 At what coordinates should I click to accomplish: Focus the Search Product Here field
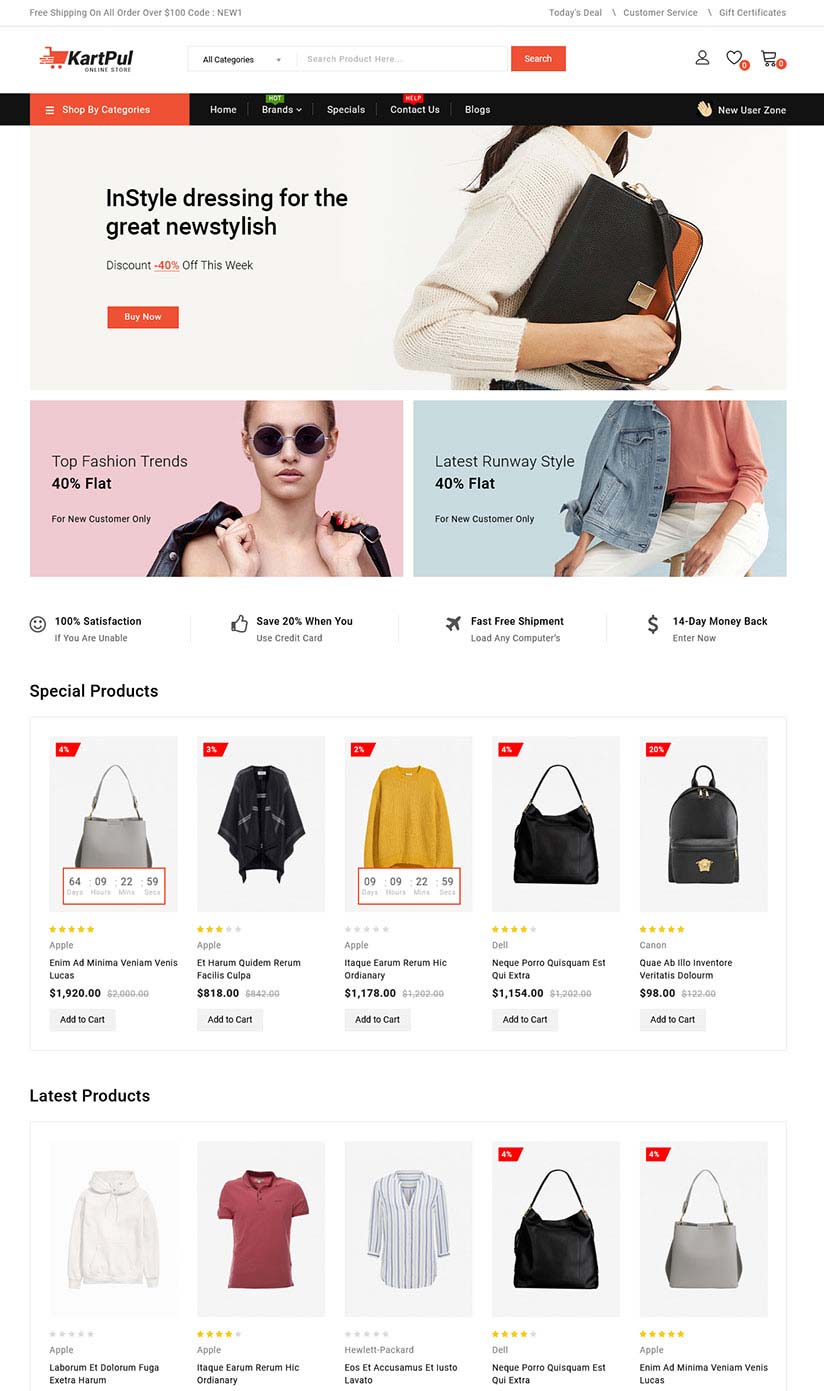pos(404,59)
